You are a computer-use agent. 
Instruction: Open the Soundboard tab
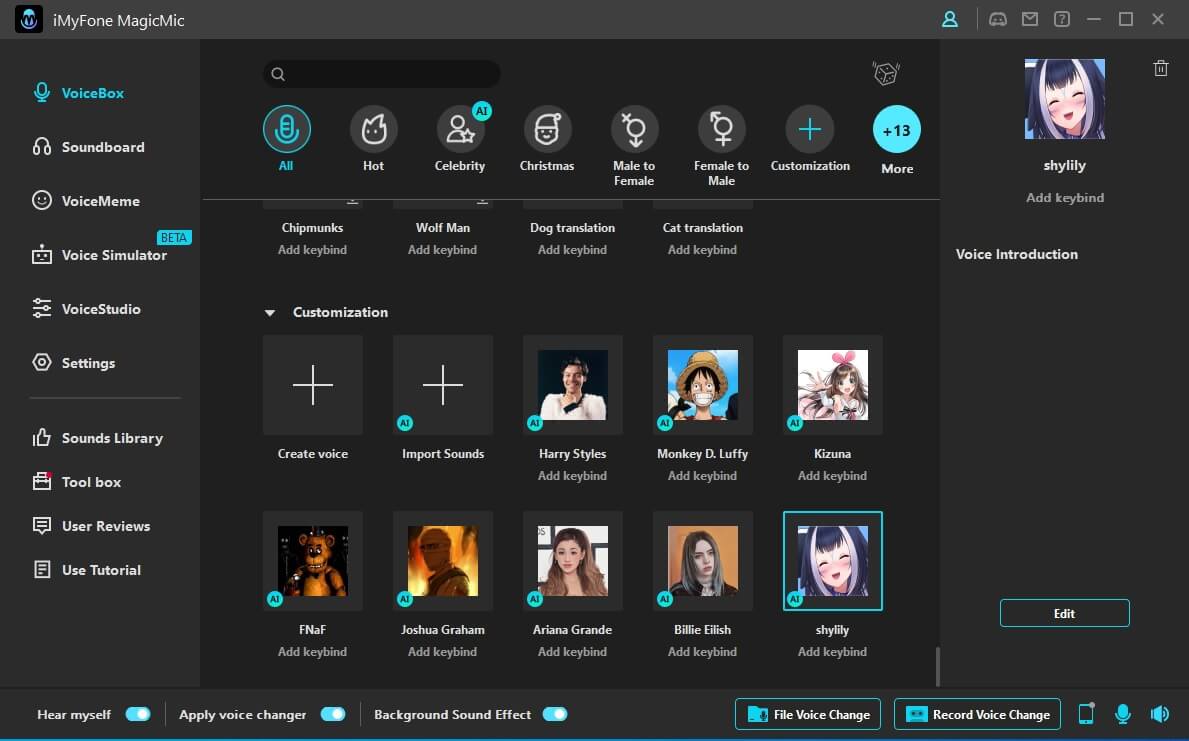click(88, 146)
